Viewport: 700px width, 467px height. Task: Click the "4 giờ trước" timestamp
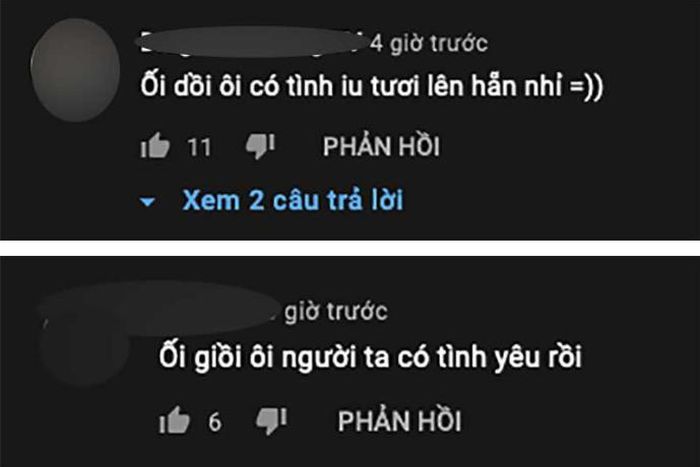click(x=429, y=43)
